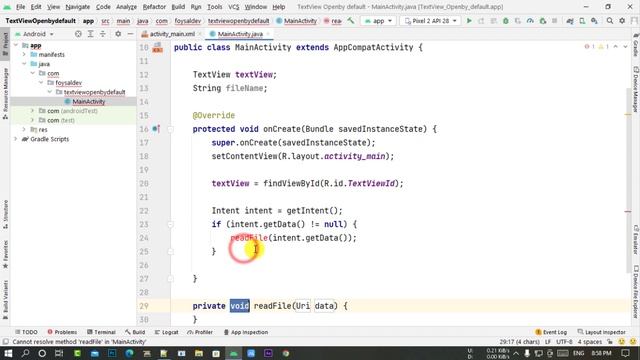The image size is (640, 360).
Task: Click the Select Opened File target icon
Action: 78,34
